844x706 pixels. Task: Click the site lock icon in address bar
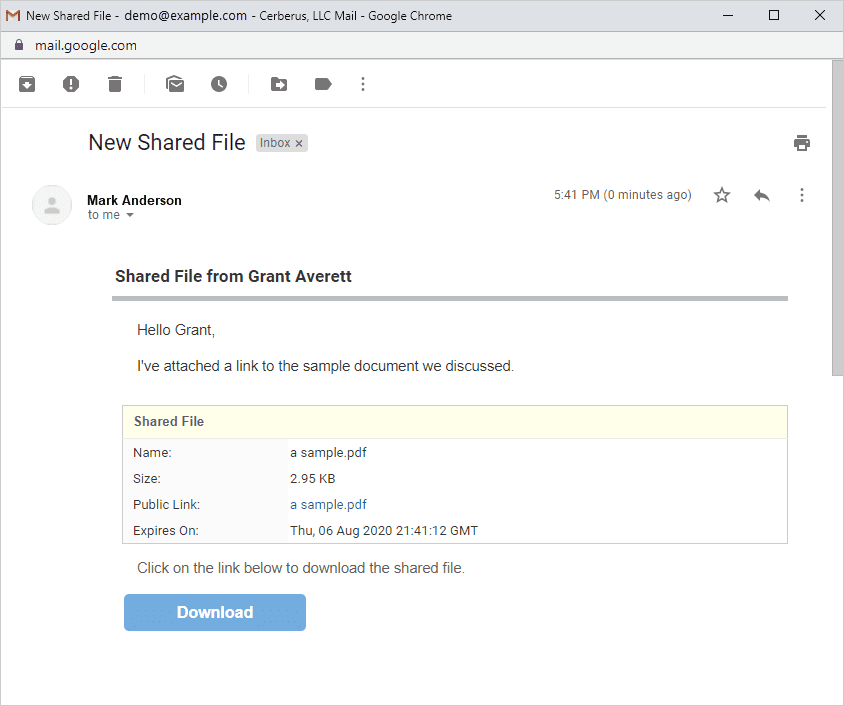click(x=18, y=45)
